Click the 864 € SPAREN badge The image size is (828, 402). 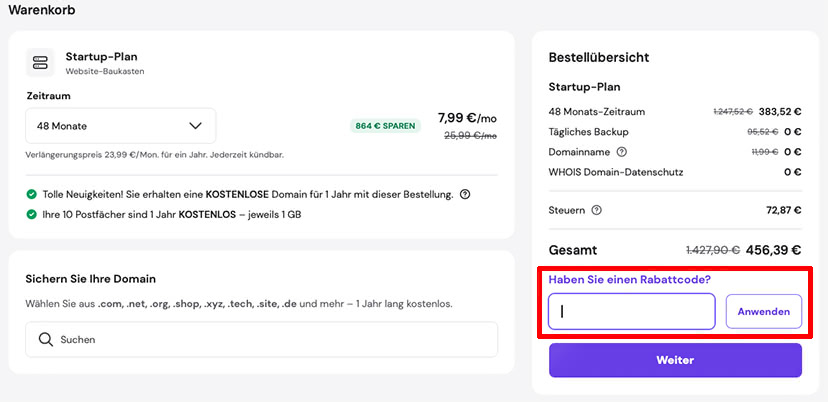tap(385, 126)
